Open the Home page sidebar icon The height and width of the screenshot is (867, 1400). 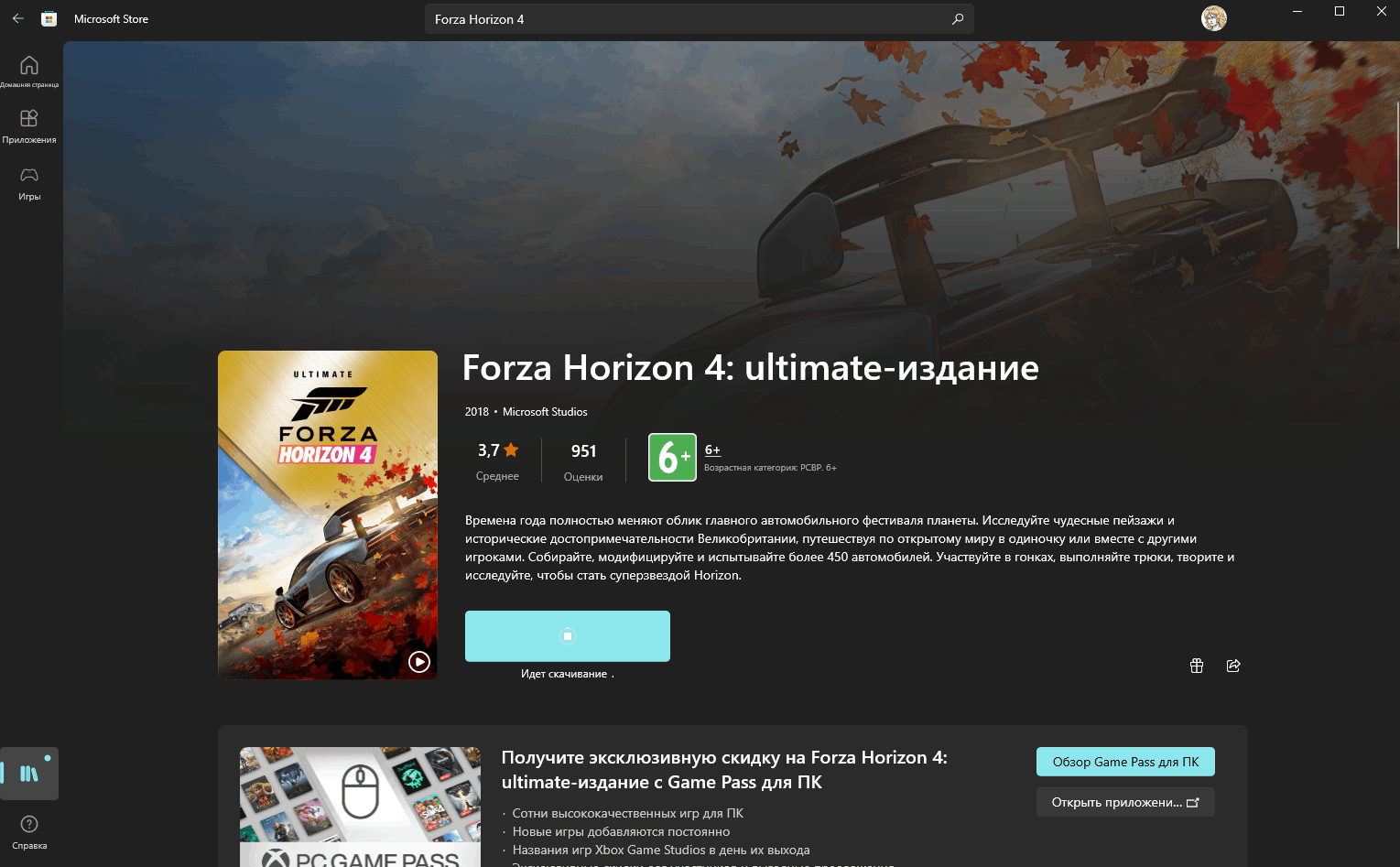point(29,71)
